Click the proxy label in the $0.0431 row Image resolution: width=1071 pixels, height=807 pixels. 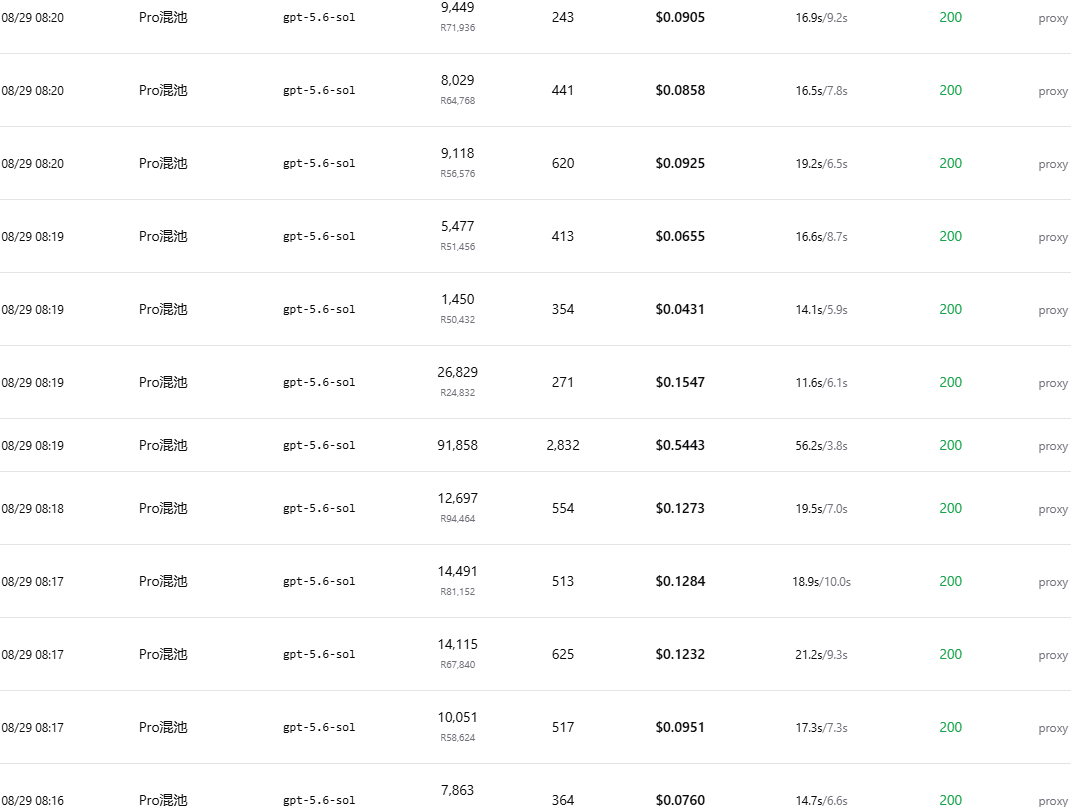[x=1053, y=310]
